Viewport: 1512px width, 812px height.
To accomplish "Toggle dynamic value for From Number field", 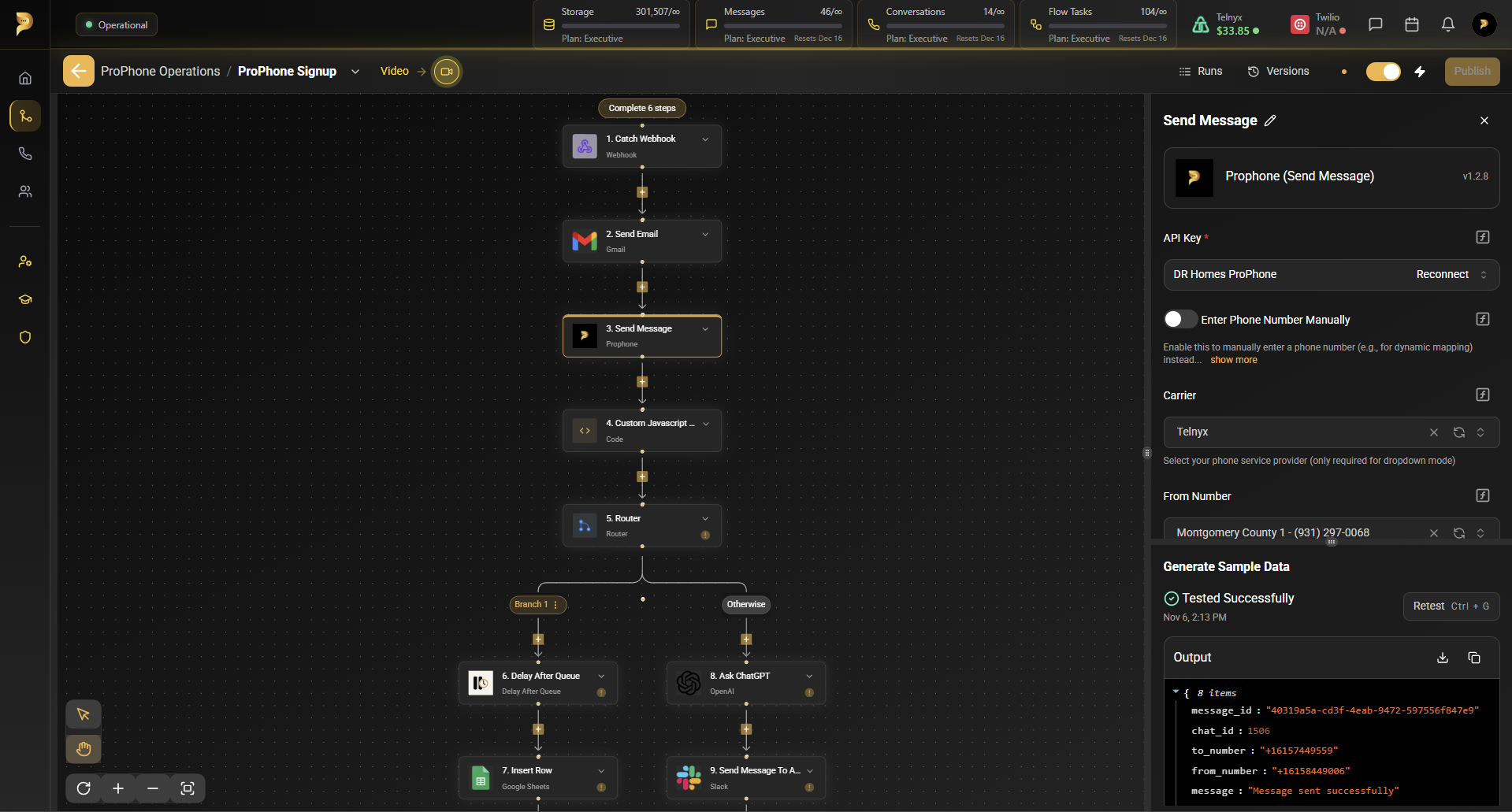I will pyautogui.click(x=1483, y=495).
